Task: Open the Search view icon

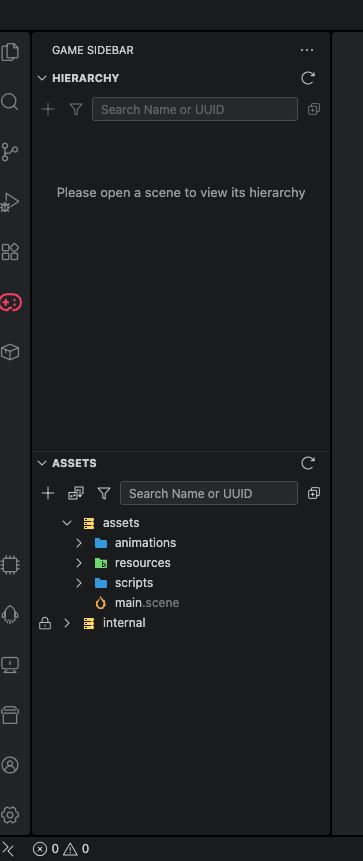Action: pos(10,102)
